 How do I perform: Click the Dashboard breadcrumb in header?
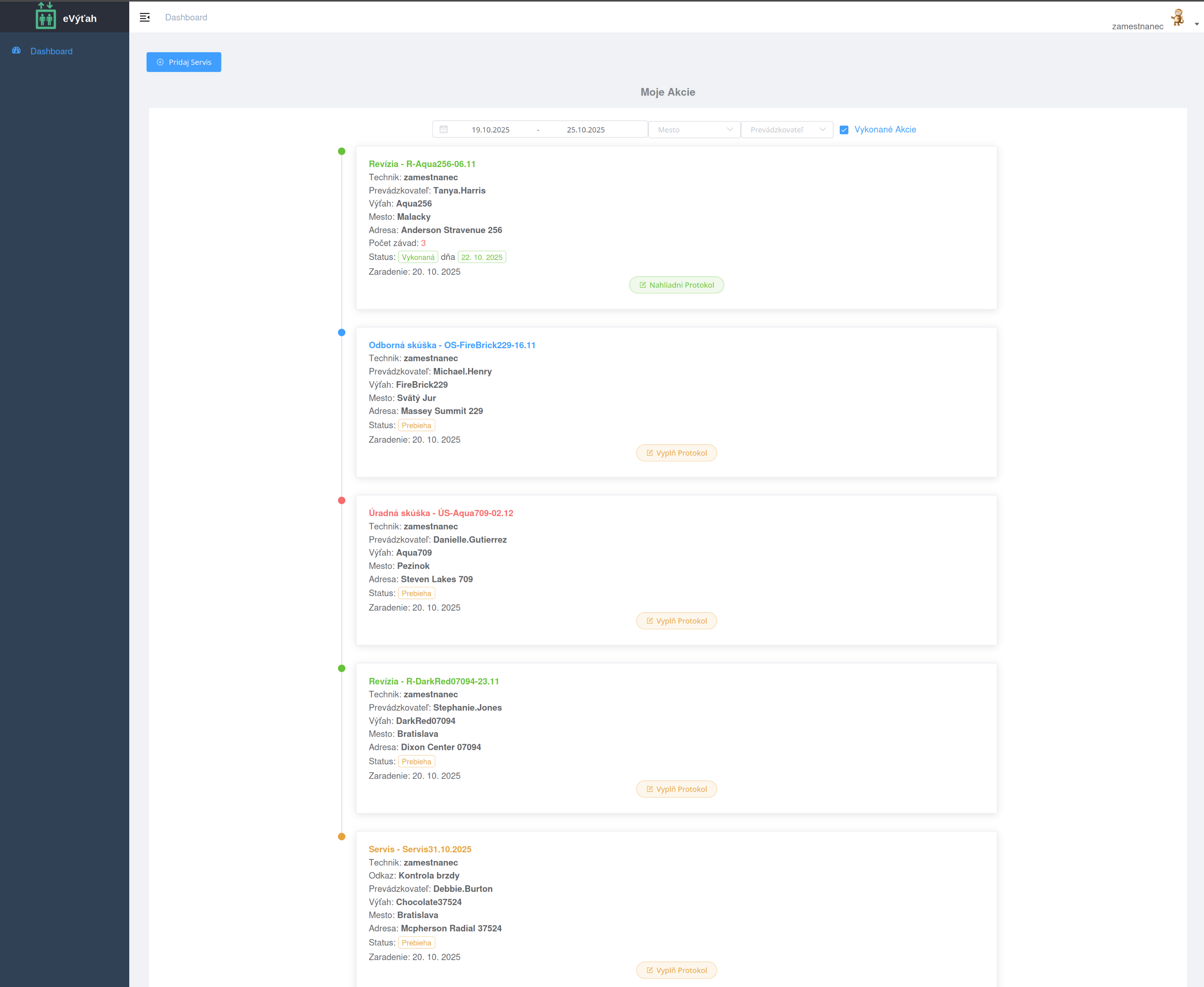point(186,18)
